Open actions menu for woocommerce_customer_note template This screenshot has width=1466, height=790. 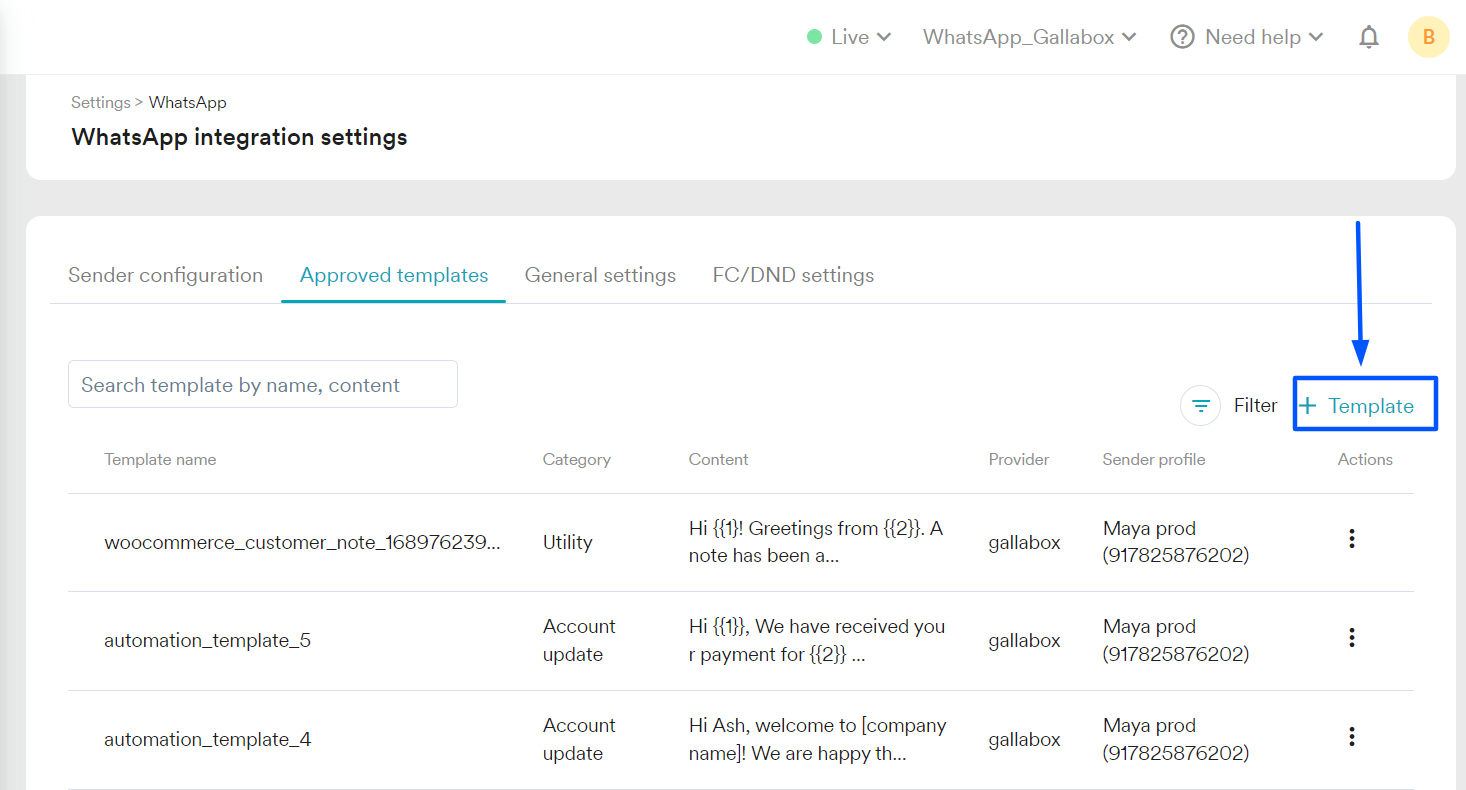pos(1351,539)
